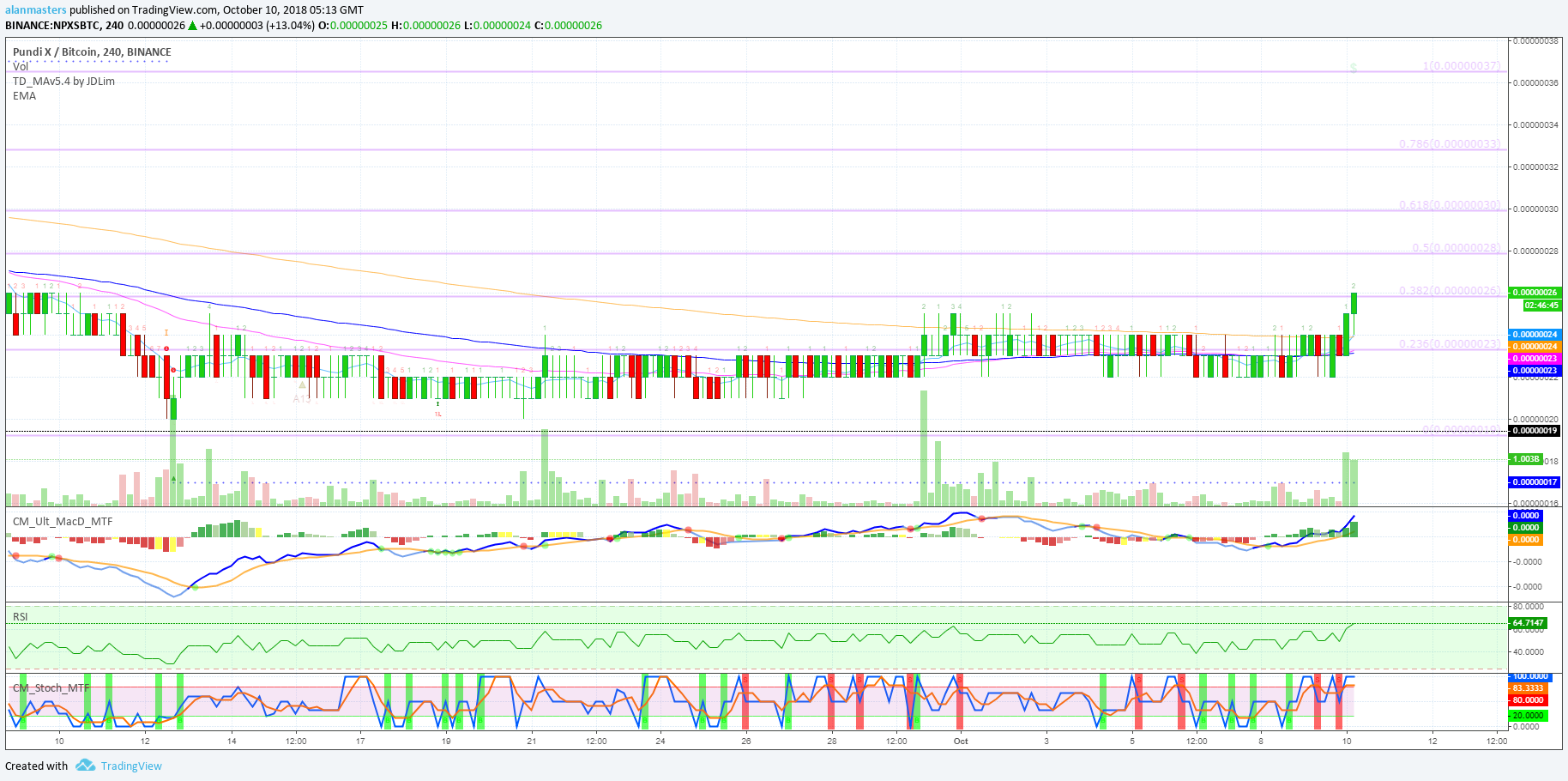Select the CM_Ult_MacD_MTF pane label
This screenshot has height=781, width=1568.
pos(63,521)
